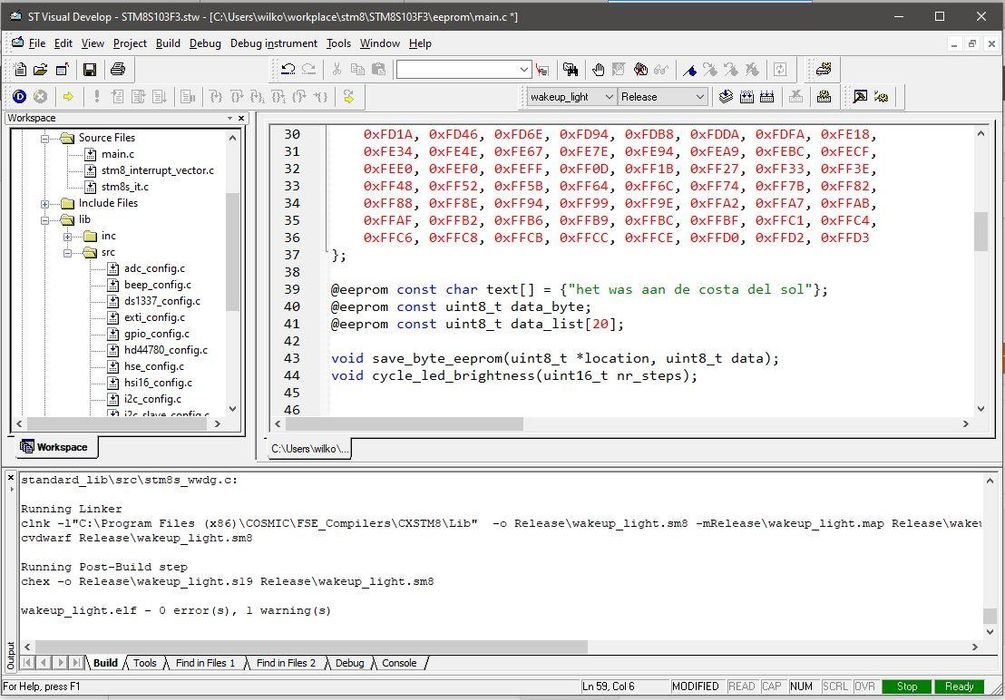Select the Console output tab
The width and height of the screenshot is (1005, 700).
[399, 663]
